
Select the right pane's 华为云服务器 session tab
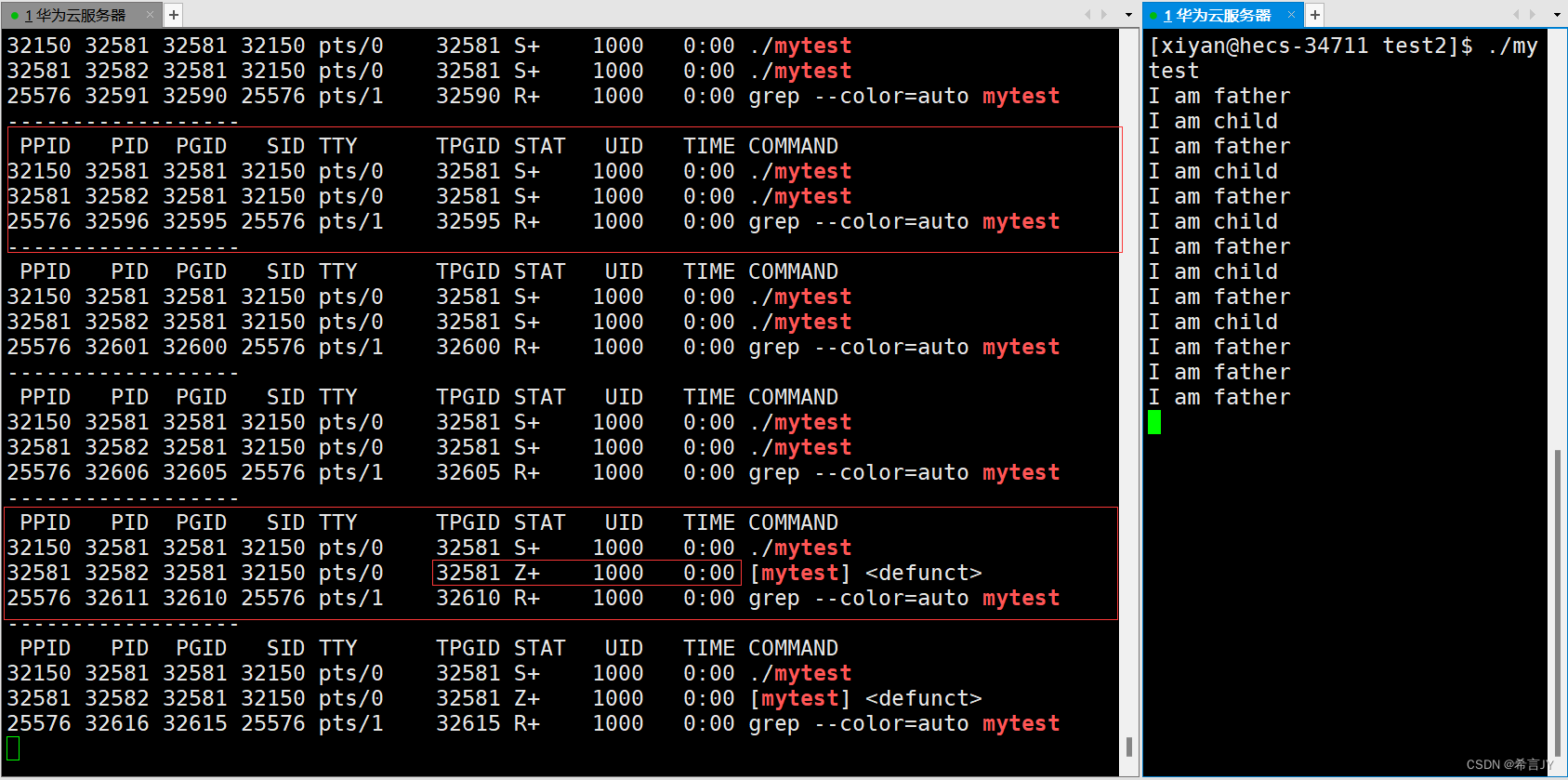tap(1221, 15)
